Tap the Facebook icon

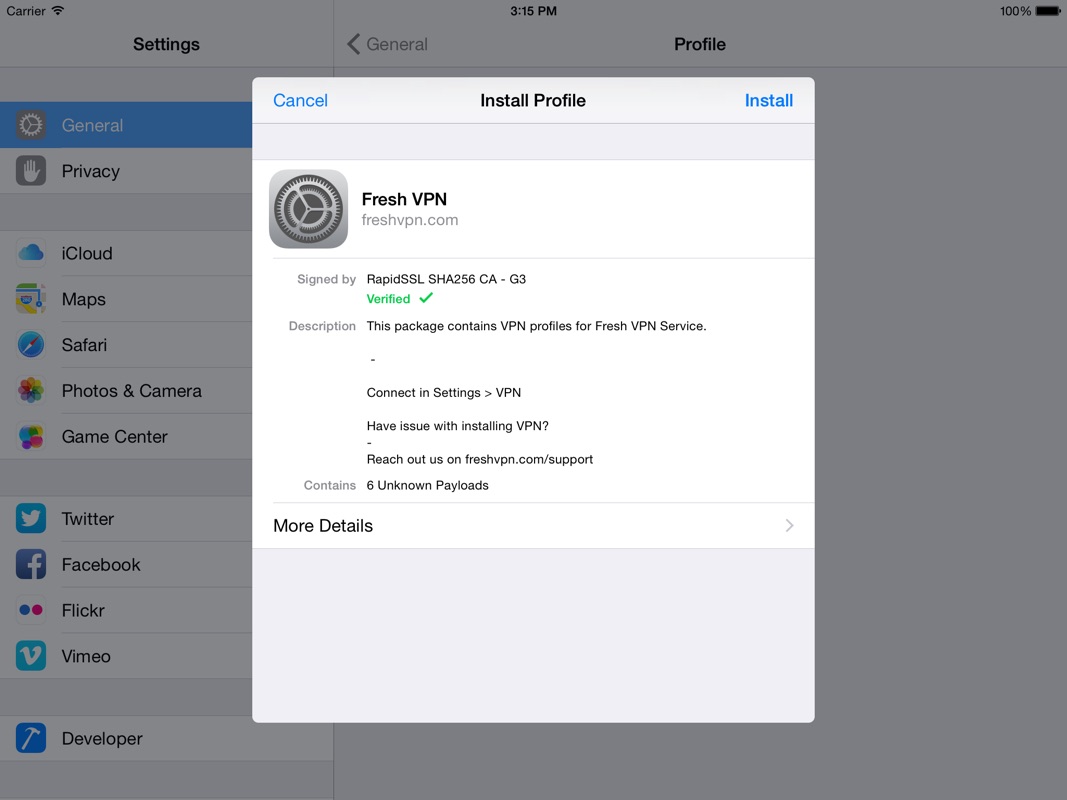[x=31, y=565]
